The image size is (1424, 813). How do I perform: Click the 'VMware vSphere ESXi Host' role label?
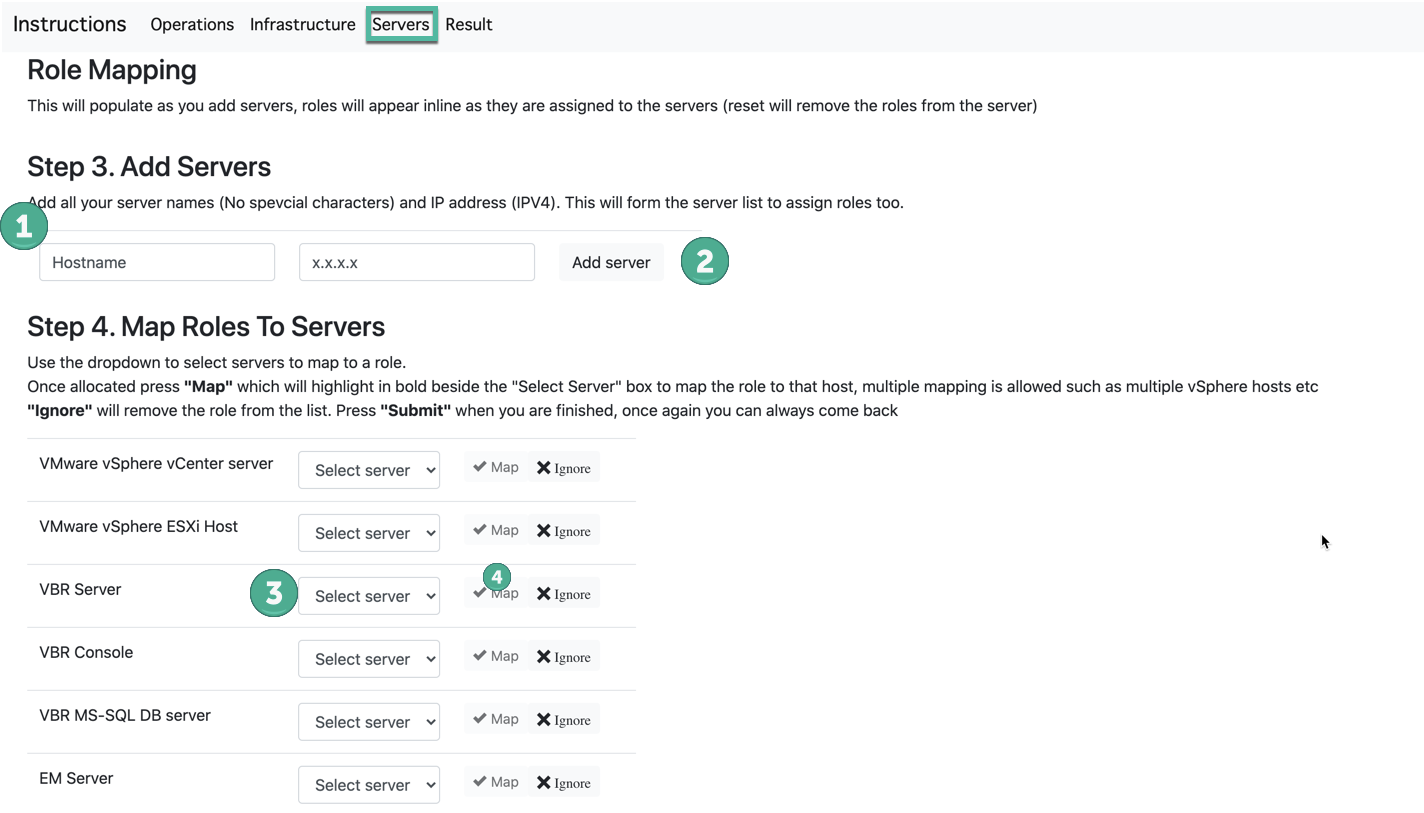coord(138,527)
